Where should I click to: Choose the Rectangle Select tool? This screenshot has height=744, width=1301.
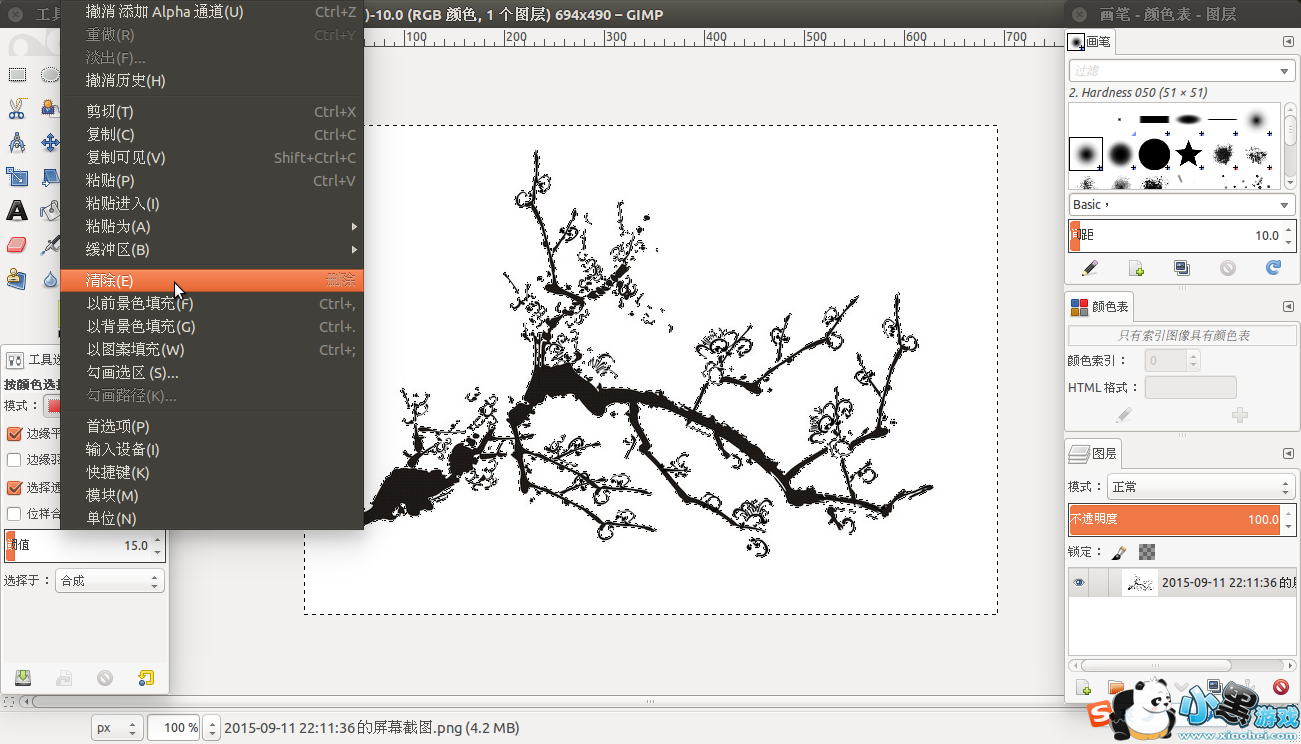17,75
